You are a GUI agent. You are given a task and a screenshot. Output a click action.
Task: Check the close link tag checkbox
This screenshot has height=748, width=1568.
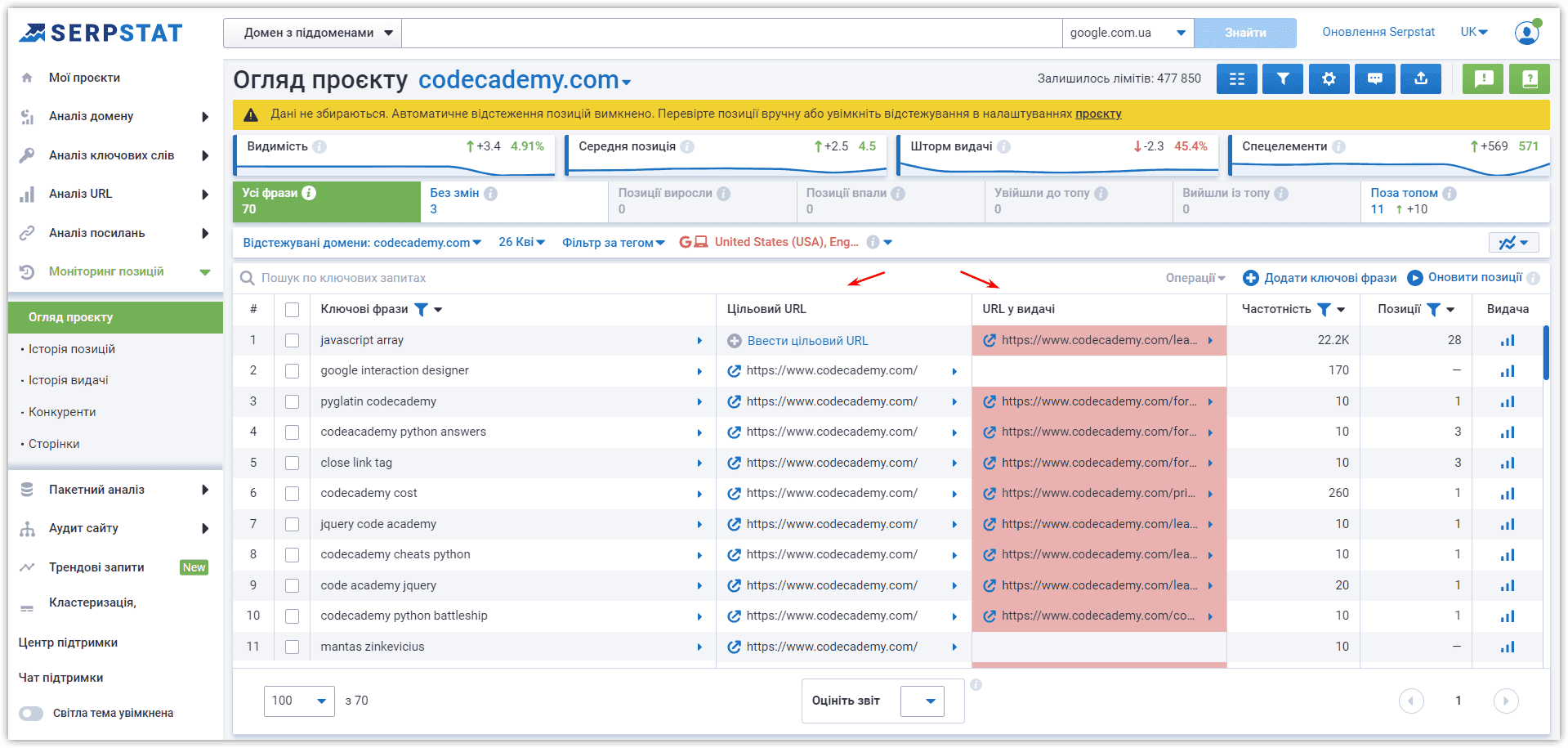coord(292,463)
